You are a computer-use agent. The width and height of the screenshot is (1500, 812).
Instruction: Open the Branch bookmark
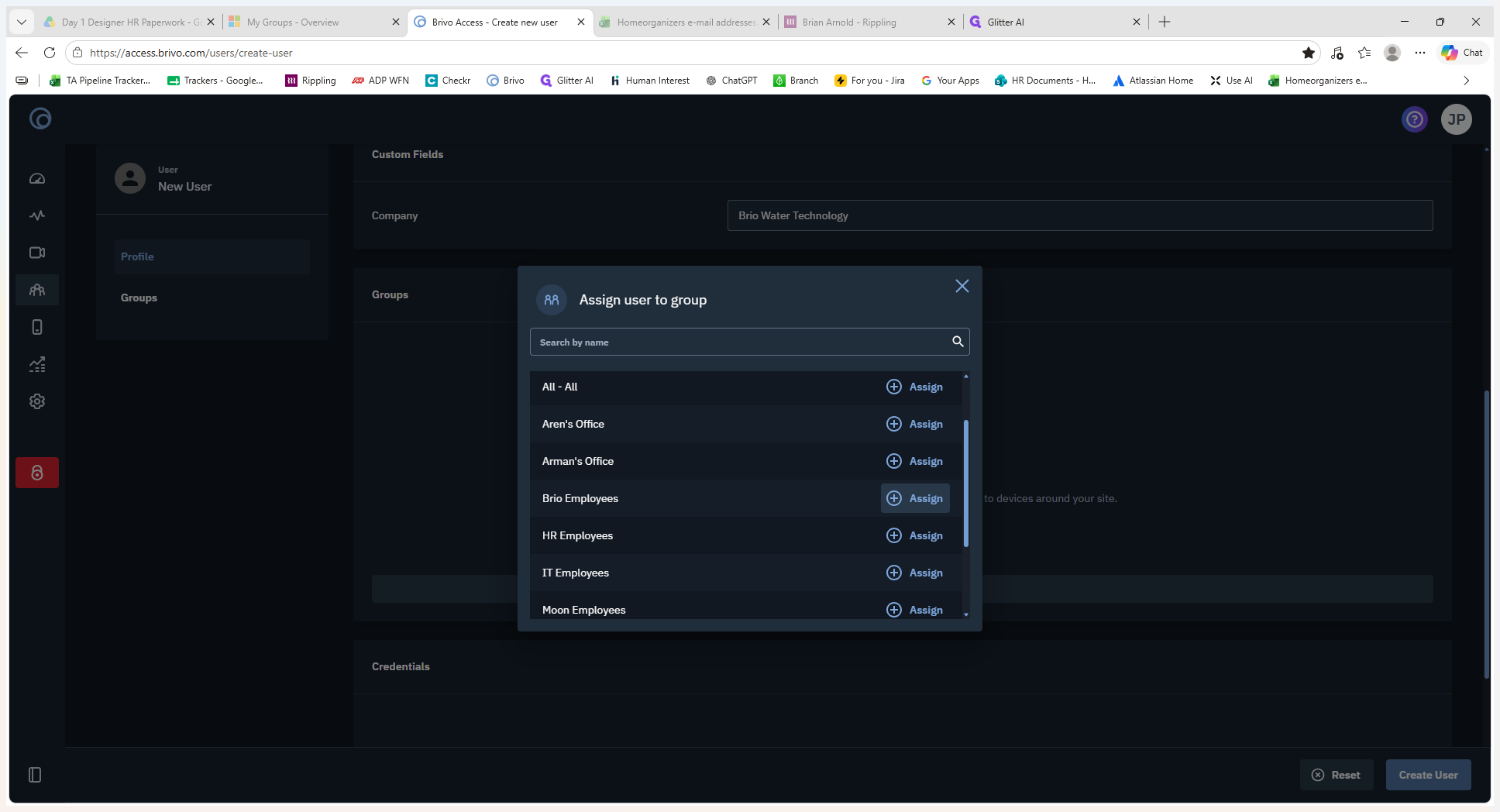[x=796, y=81]
